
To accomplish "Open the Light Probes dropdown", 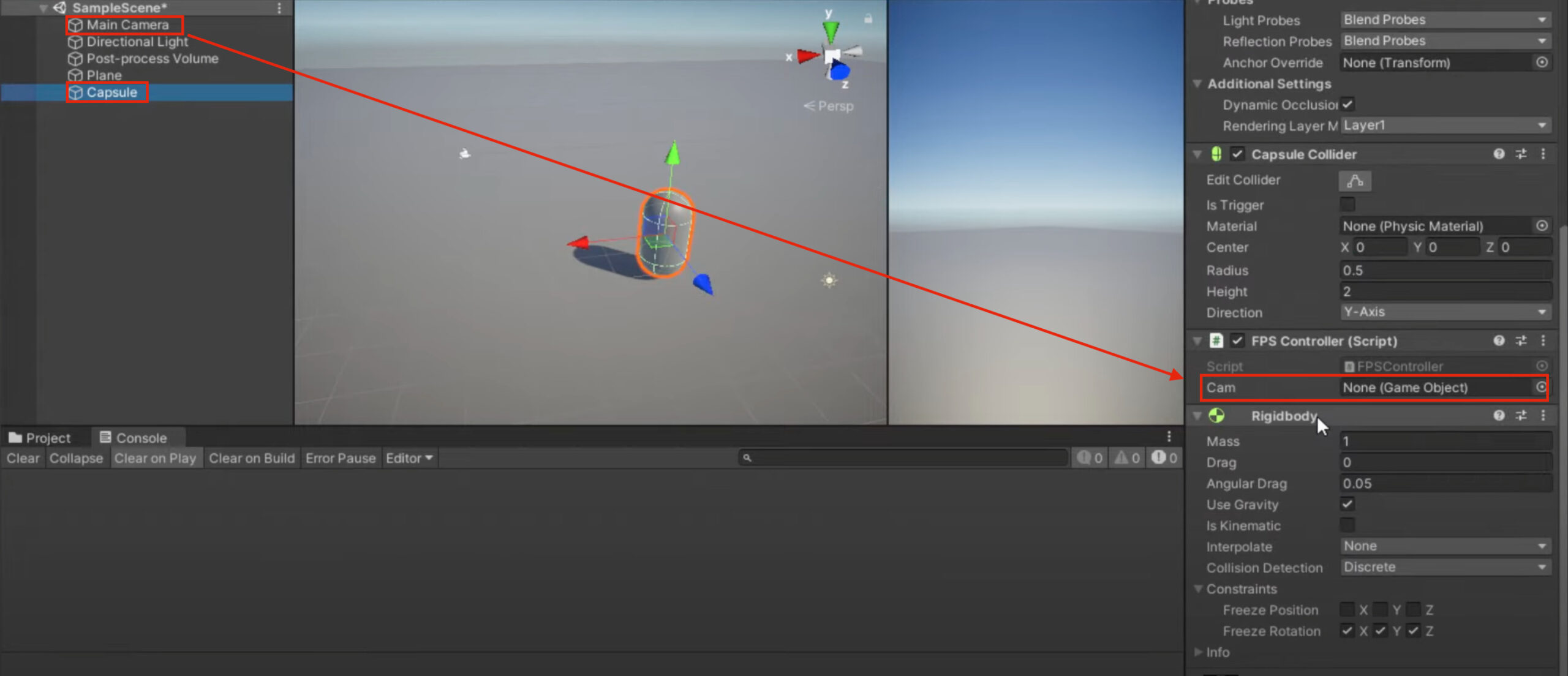I will [1445, 20].
